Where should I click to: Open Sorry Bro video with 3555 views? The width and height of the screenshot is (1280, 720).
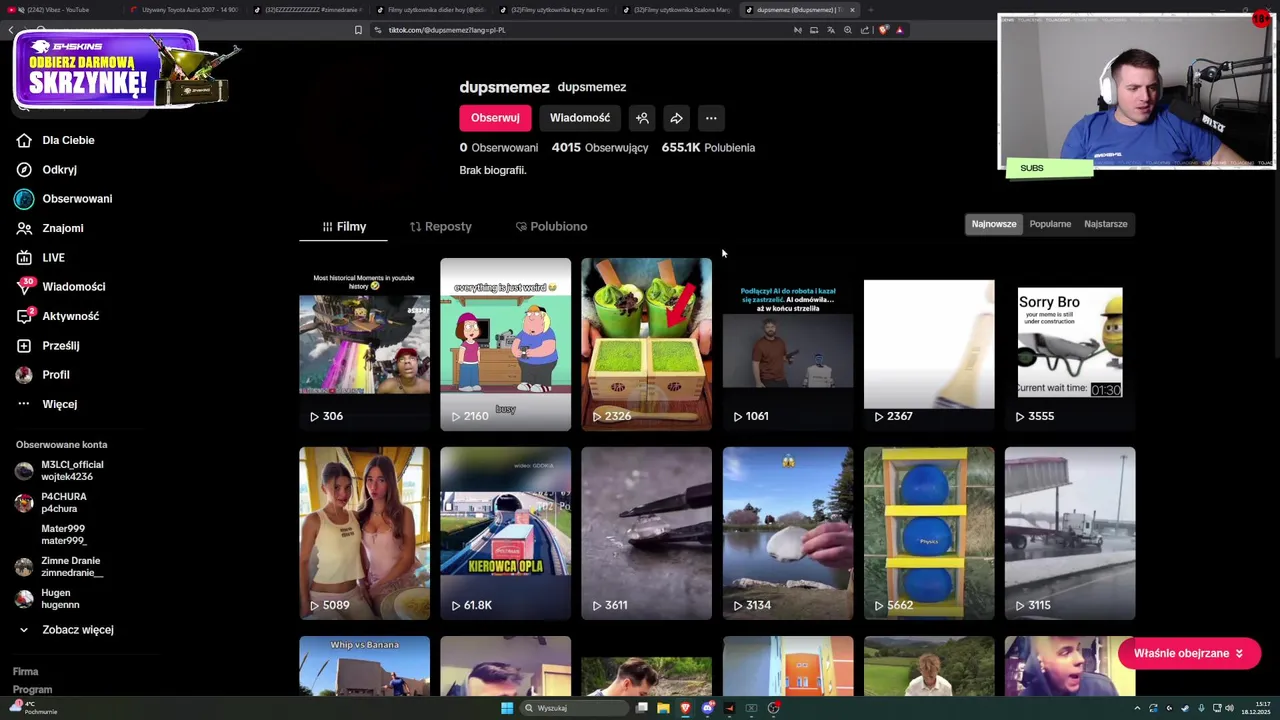click(x=1070, y=345)
